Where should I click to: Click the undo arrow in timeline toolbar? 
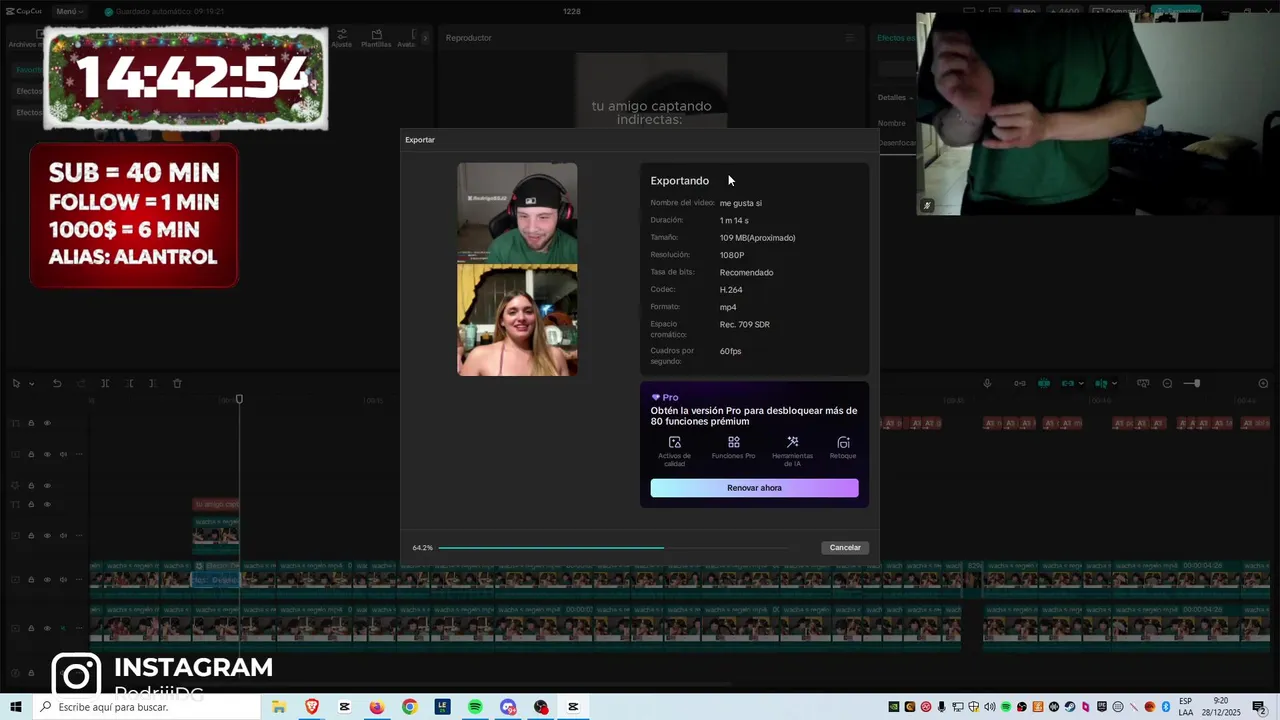click(x=57, y=384)
